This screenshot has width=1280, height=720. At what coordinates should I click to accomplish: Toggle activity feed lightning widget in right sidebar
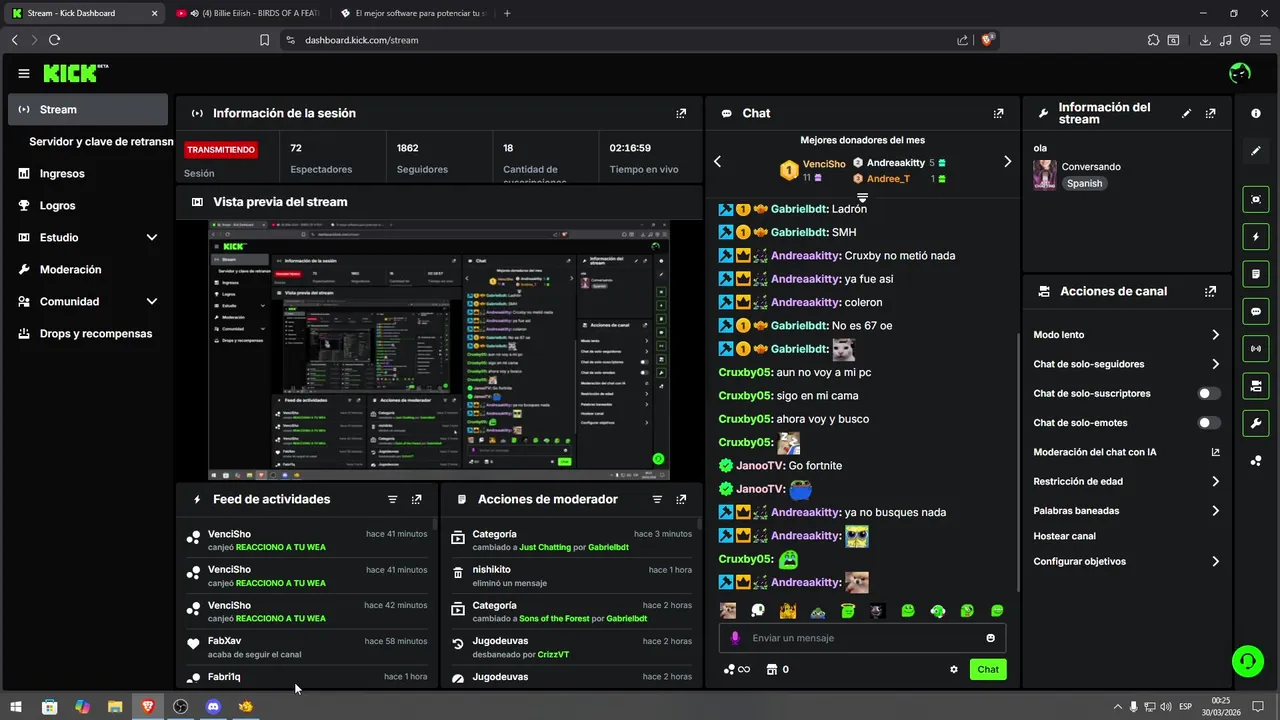click(x=1256, y=237)
